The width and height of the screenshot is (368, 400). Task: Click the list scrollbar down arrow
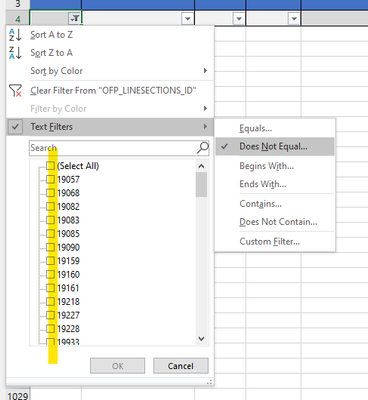201,339
